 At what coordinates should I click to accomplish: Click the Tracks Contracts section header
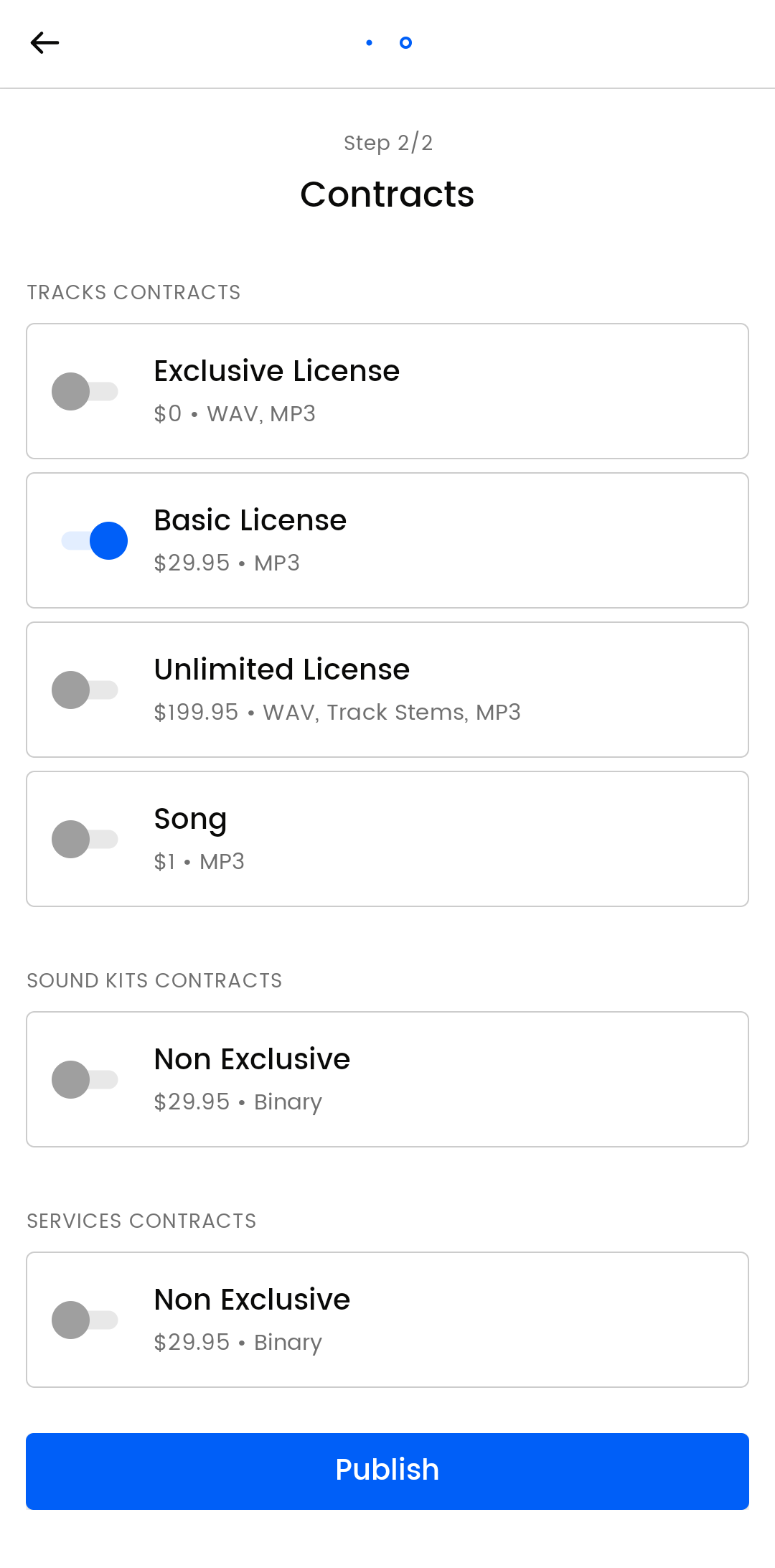pos(133,293)
